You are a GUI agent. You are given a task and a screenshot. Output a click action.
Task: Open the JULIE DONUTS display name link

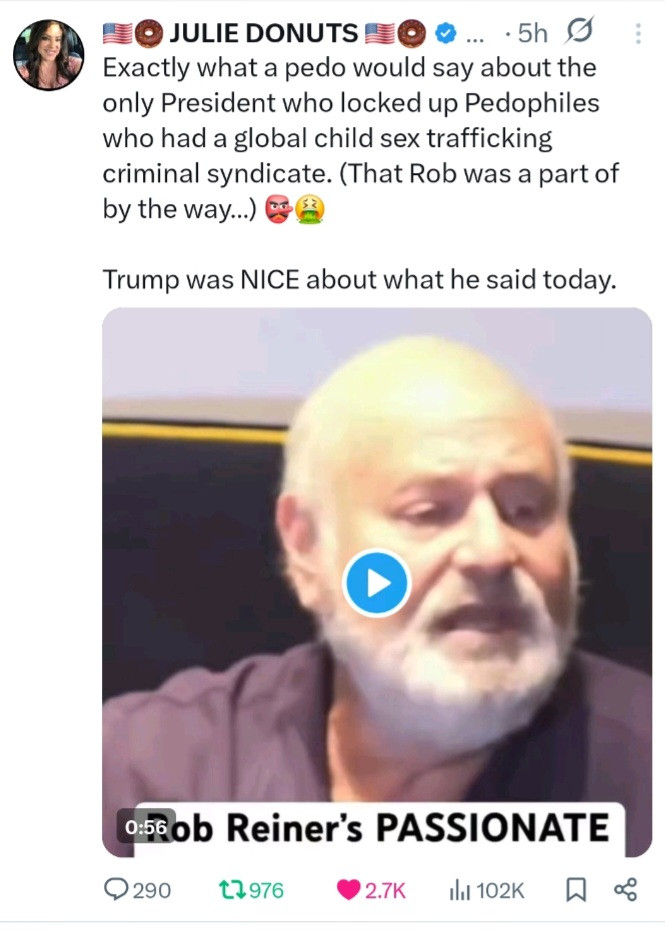click(264, 33)
